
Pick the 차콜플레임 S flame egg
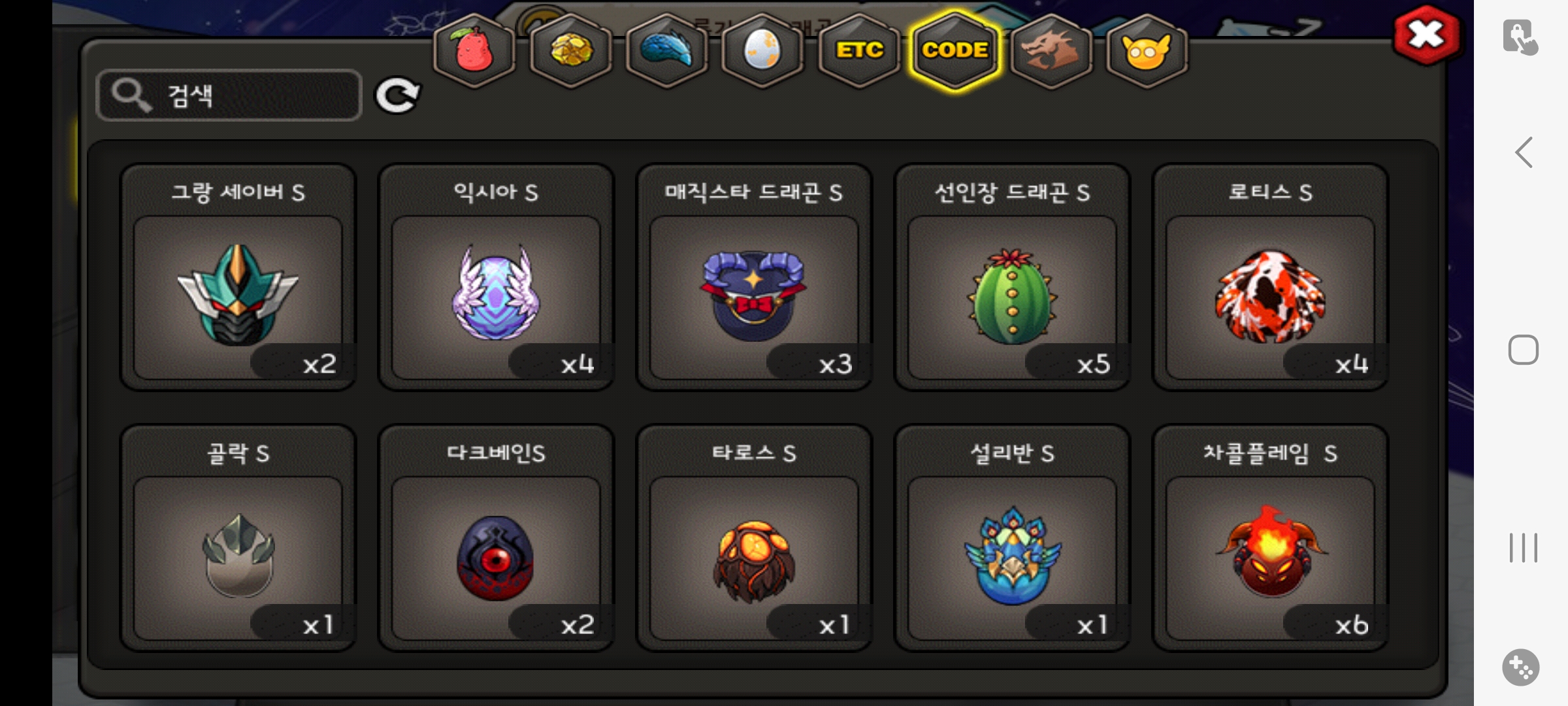coord(1270,538)
